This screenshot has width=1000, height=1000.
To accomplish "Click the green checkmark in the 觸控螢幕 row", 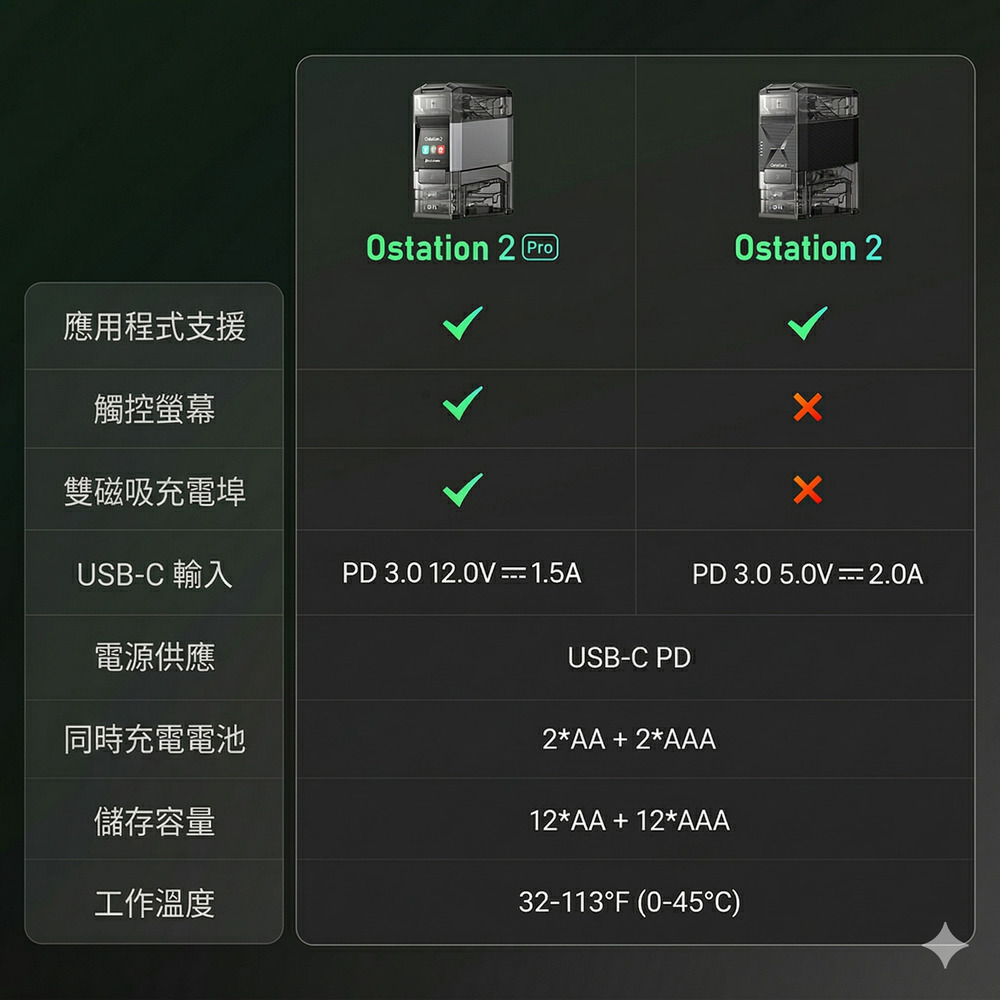I will pyautogui.click(x=462, y=404).
